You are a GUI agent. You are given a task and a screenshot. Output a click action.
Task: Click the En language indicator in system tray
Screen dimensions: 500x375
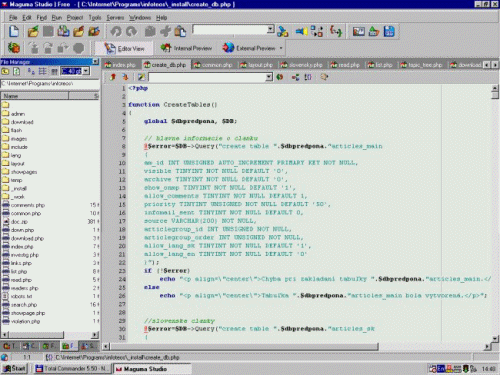coord(441,369)
